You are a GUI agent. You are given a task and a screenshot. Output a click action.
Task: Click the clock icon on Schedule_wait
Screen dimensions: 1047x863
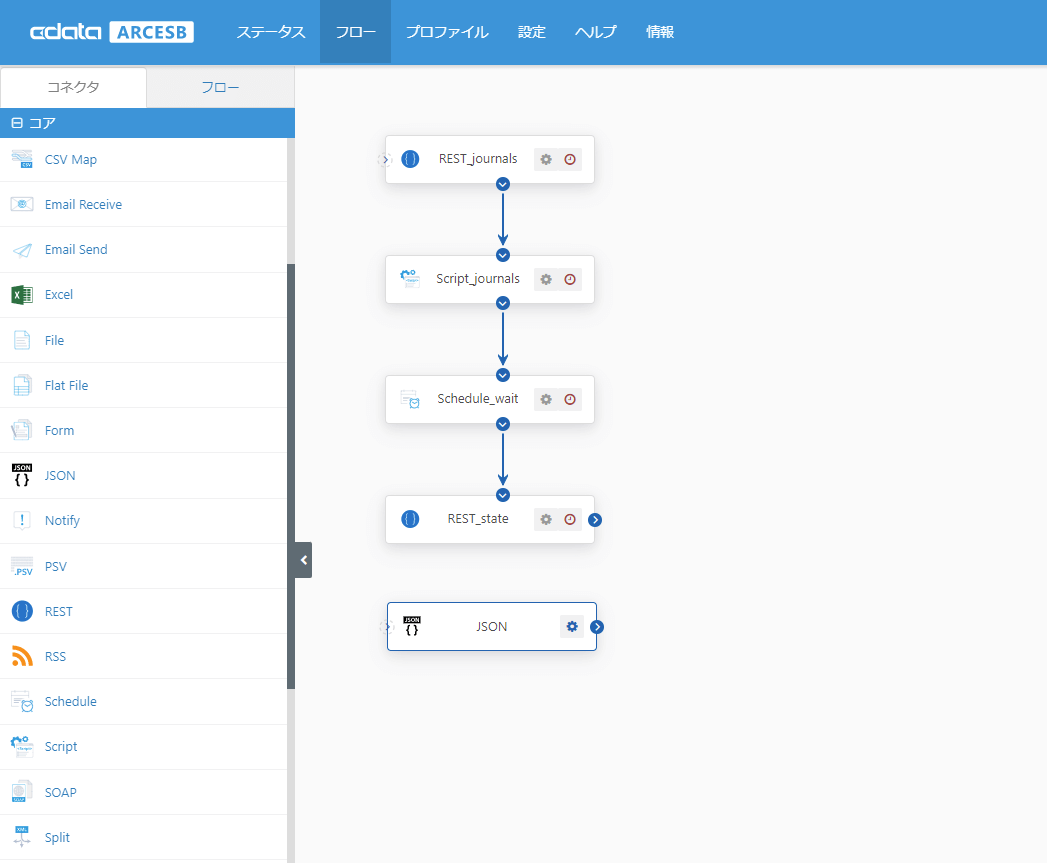click(x=570, y=399)
